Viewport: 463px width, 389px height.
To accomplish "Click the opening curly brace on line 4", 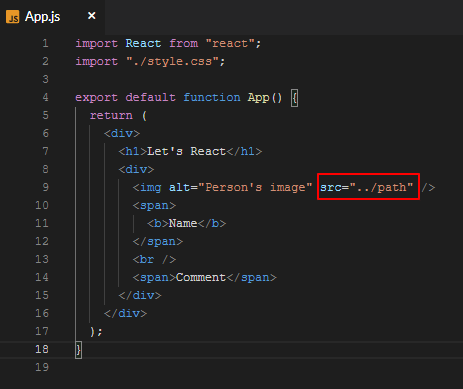I will [x=294, y=98].
